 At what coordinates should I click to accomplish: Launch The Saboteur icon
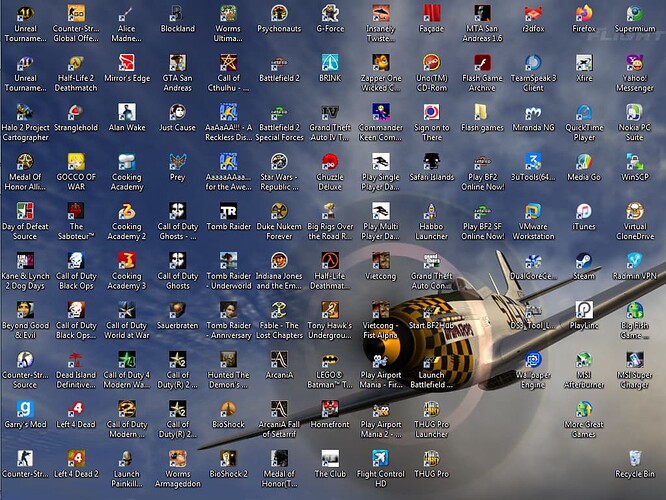tap(76, 223)
